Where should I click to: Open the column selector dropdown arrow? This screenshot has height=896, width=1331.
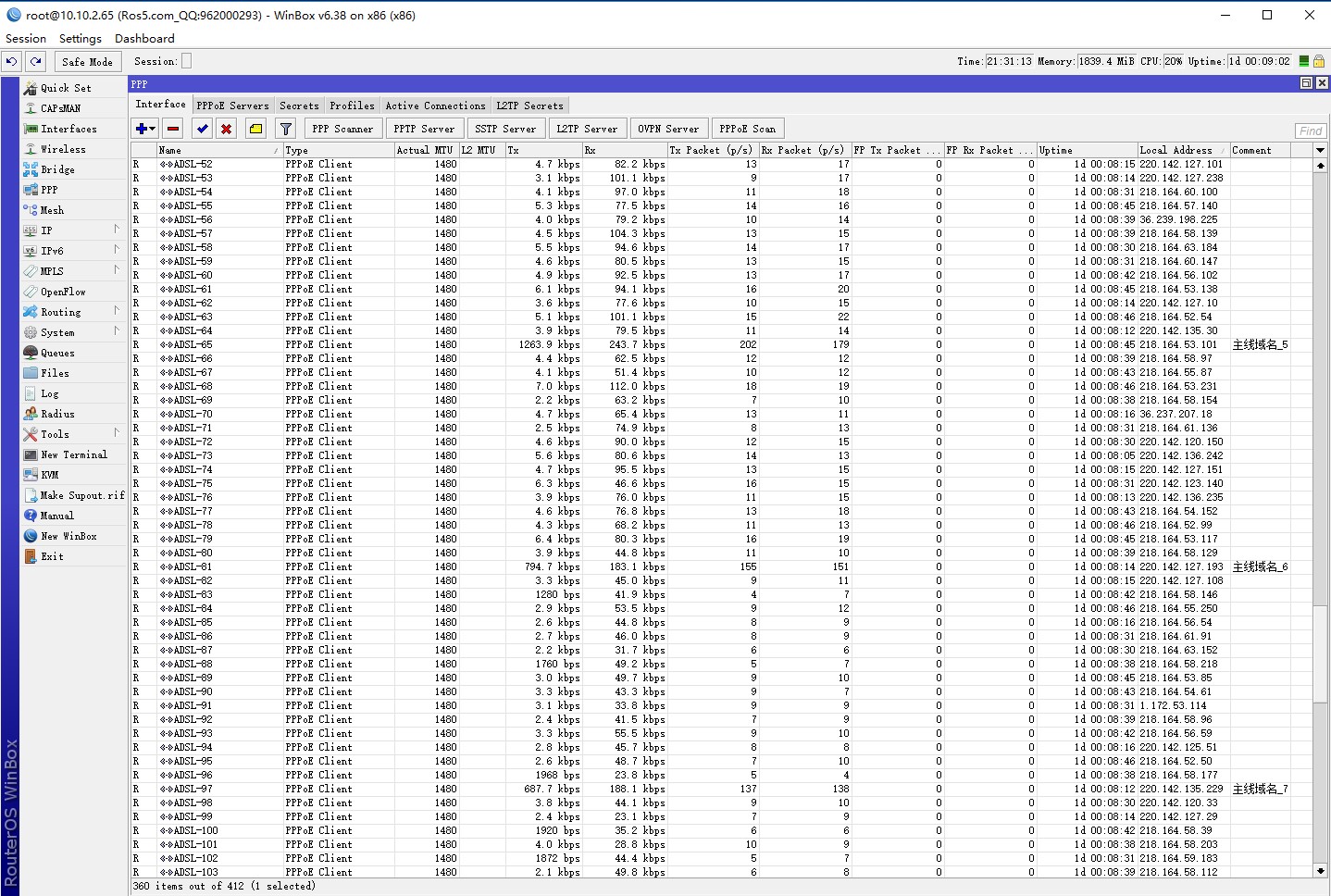point(1321,150)
